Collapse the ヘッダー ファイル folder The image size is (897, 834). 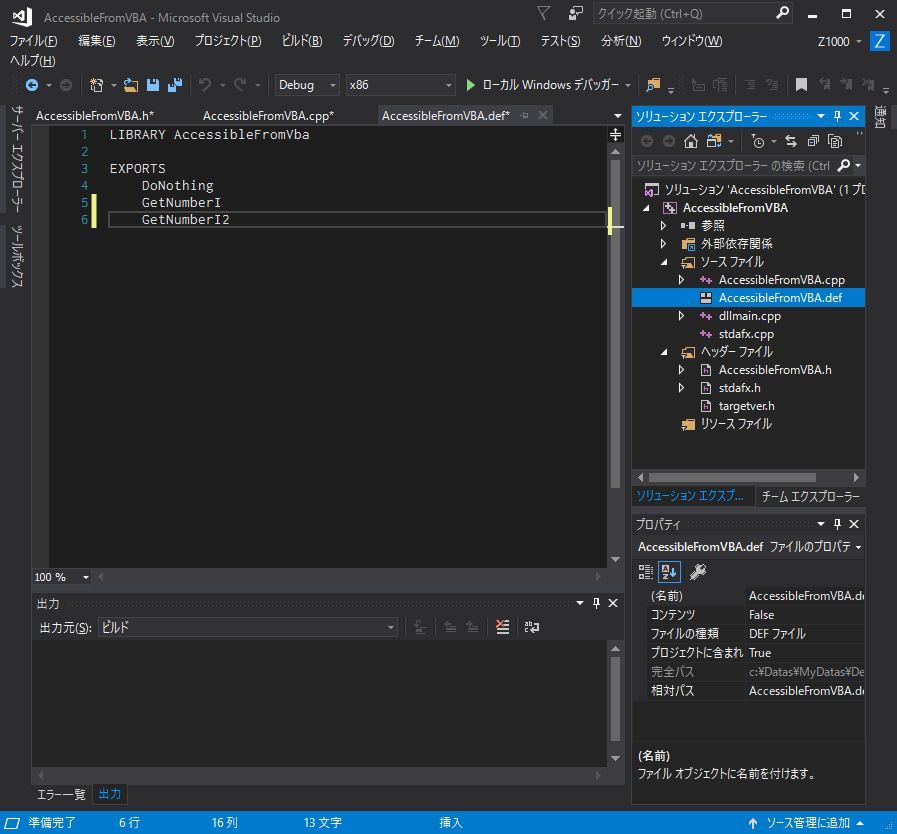click(x=664, y=352)
